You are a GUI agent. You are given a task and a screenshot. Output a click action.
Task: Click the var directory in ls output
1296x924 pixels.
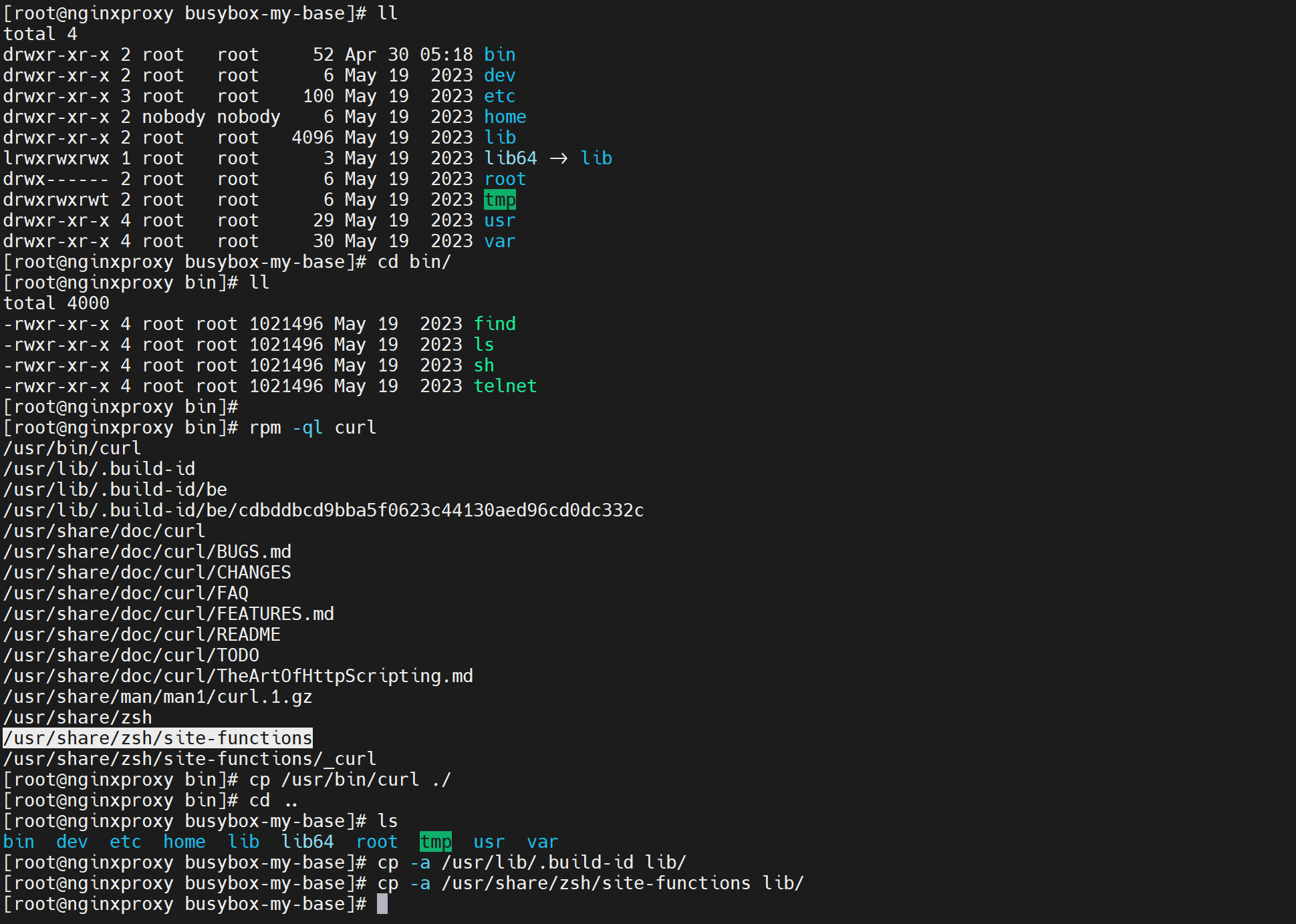[542, 842]
